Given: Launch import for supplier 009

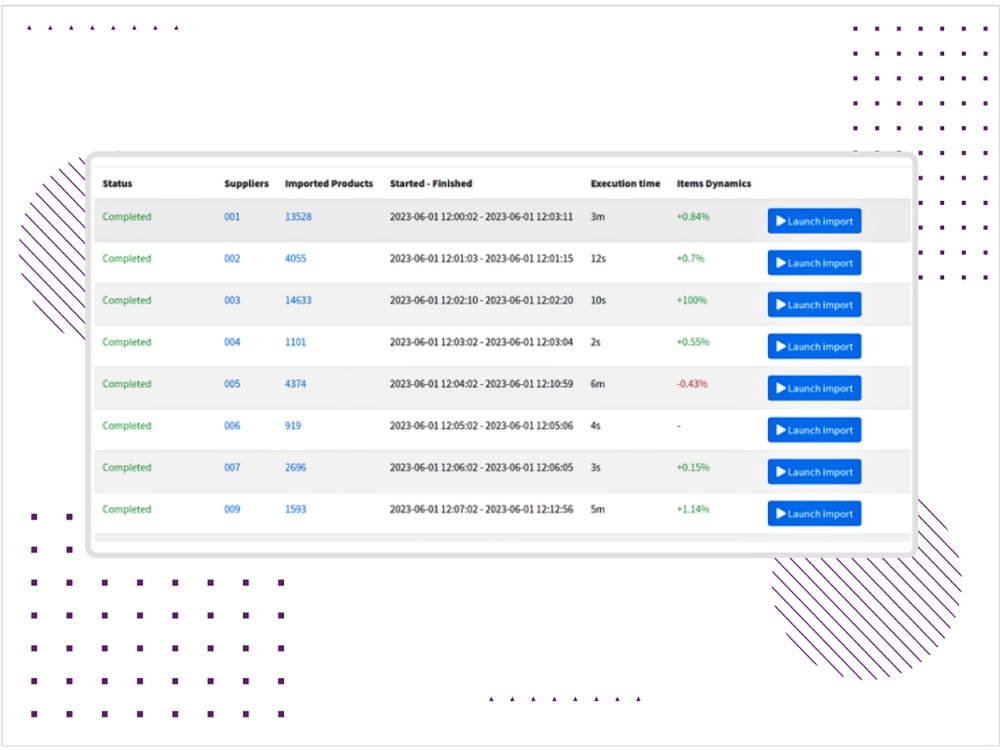Looking at the screenshot, I should click(814, 513).
